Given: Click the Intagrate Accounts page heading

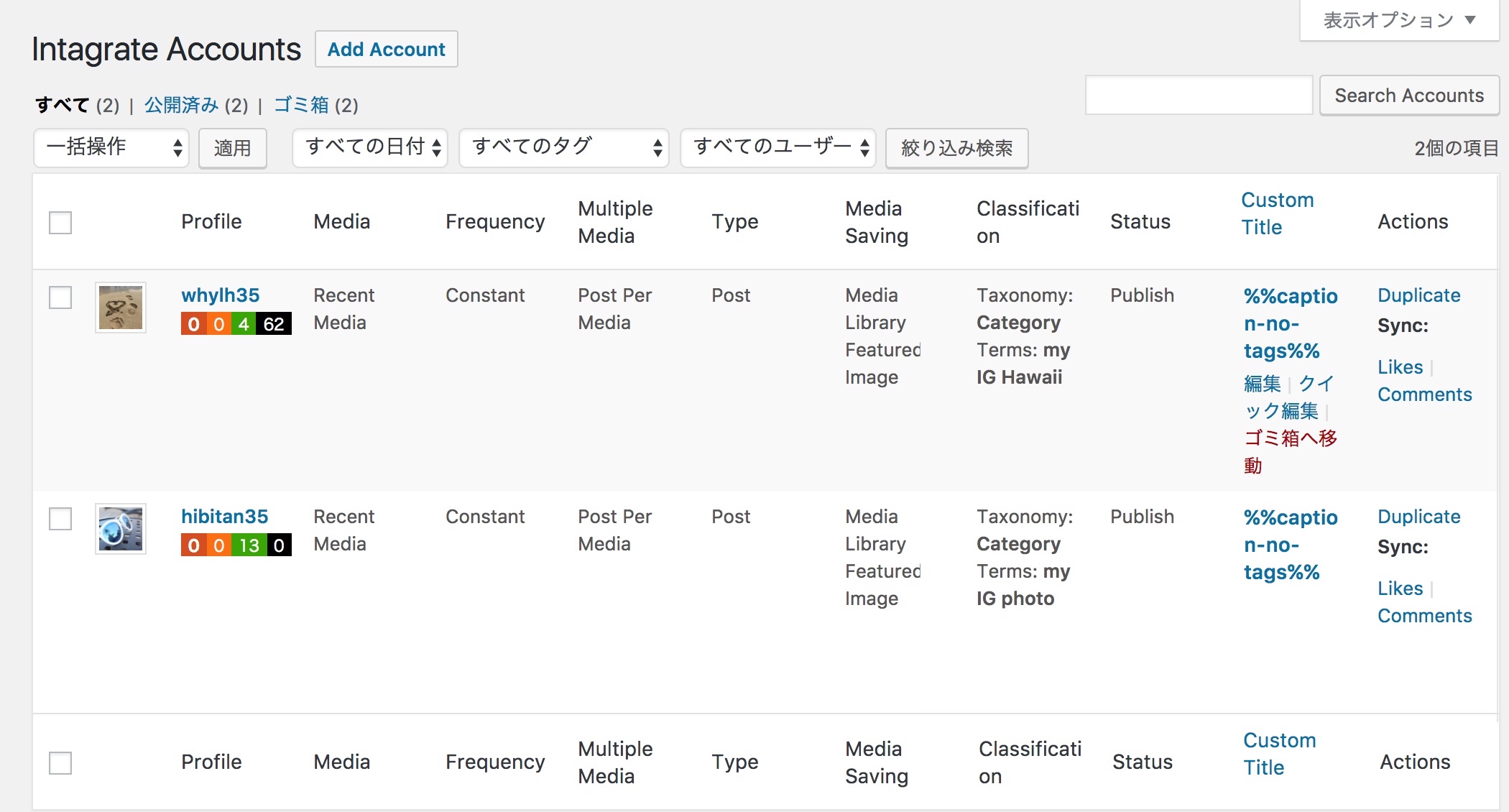Looking at the screenshot, I should click(166, 50).
